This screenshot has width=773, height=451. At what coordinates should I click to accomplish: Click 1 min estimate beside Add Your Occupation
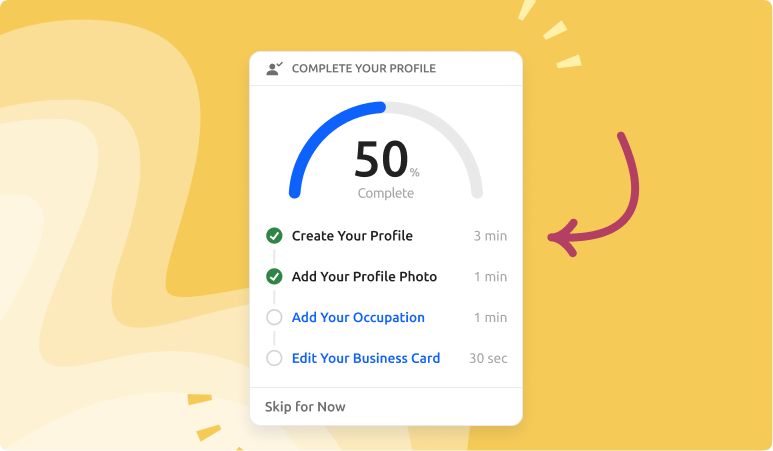[x=491, y=317]
